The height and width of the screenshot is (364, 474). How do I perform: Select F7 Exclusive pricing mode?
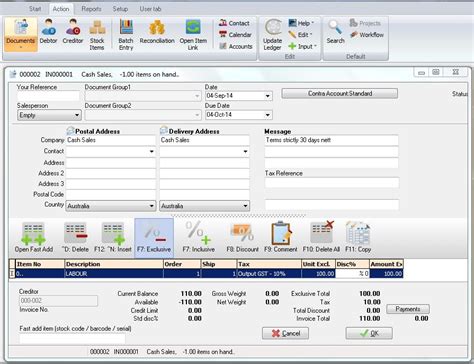click(154, 238)
